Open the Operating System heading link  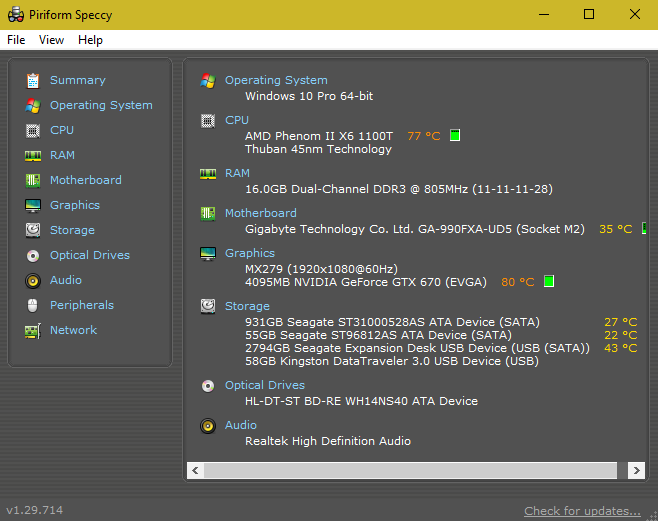[x=276, y=80]
